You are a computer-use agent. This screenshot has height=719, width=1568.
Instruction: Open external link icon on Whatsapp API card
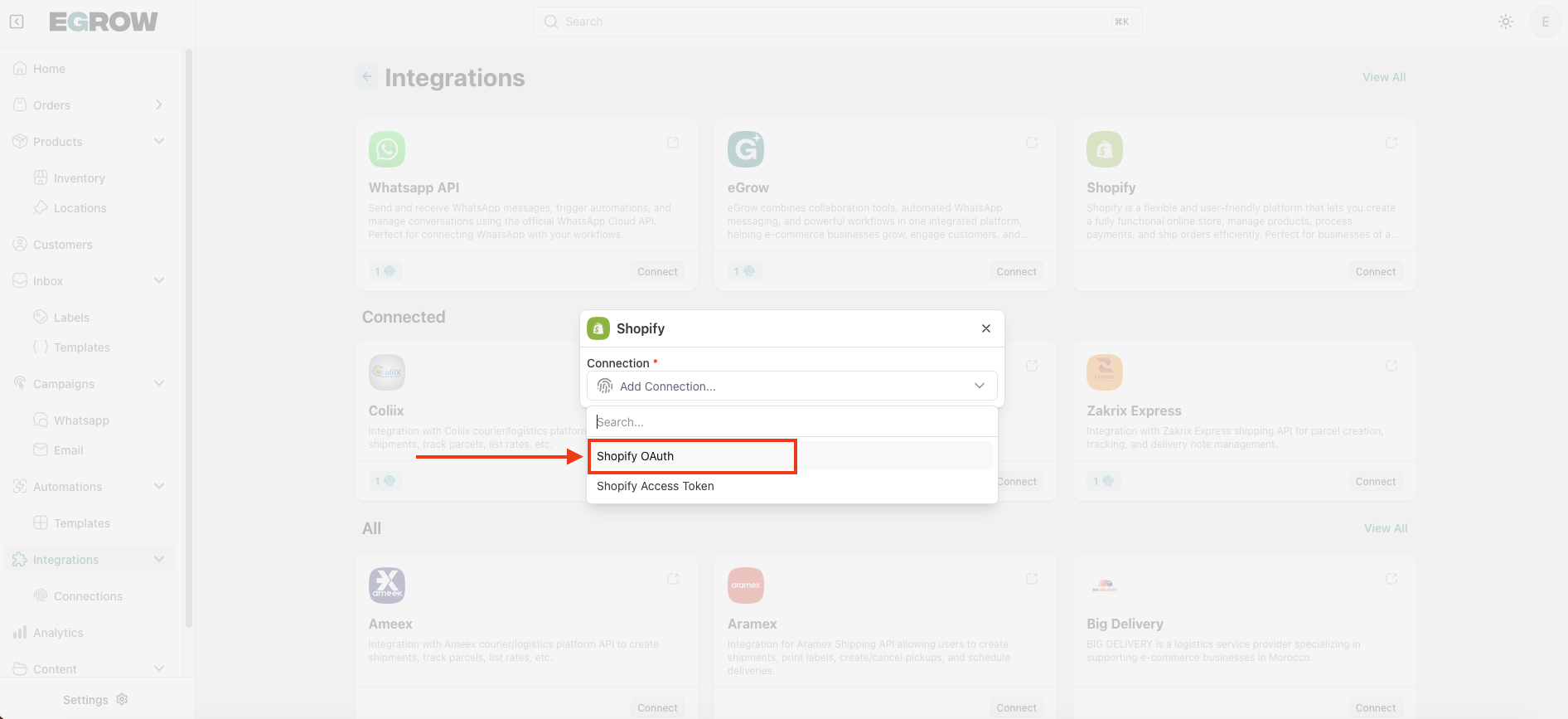point(673,143)
